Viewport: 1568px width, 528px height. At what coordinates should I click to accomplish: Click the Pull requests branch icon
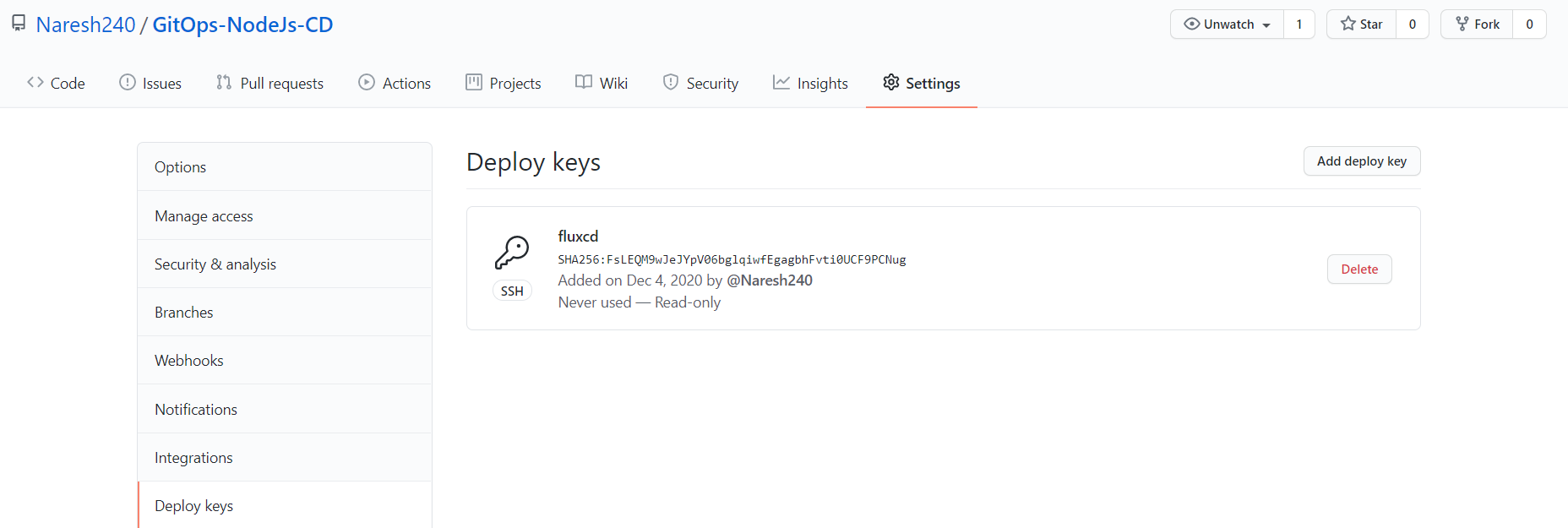(x=224, y=82)
